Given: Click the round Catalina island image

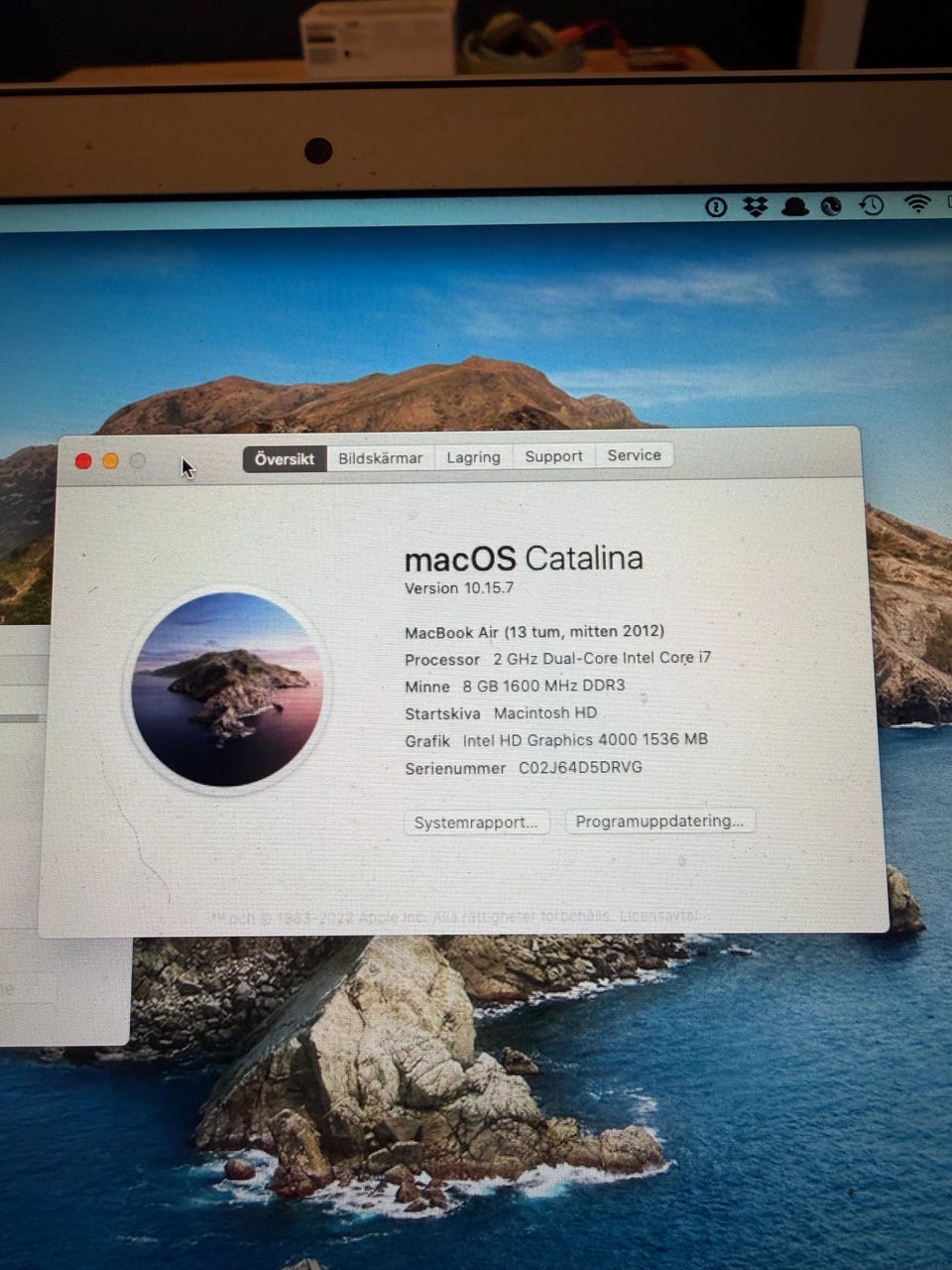Looking at the screenshot, I should (227, 689).
